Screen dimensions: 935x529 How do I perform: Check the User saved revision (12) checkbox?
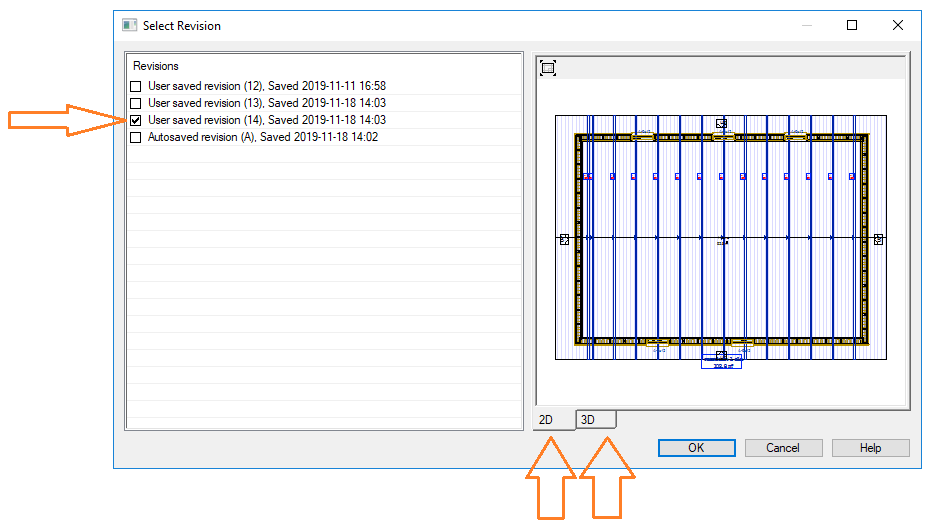pos(136,87)
